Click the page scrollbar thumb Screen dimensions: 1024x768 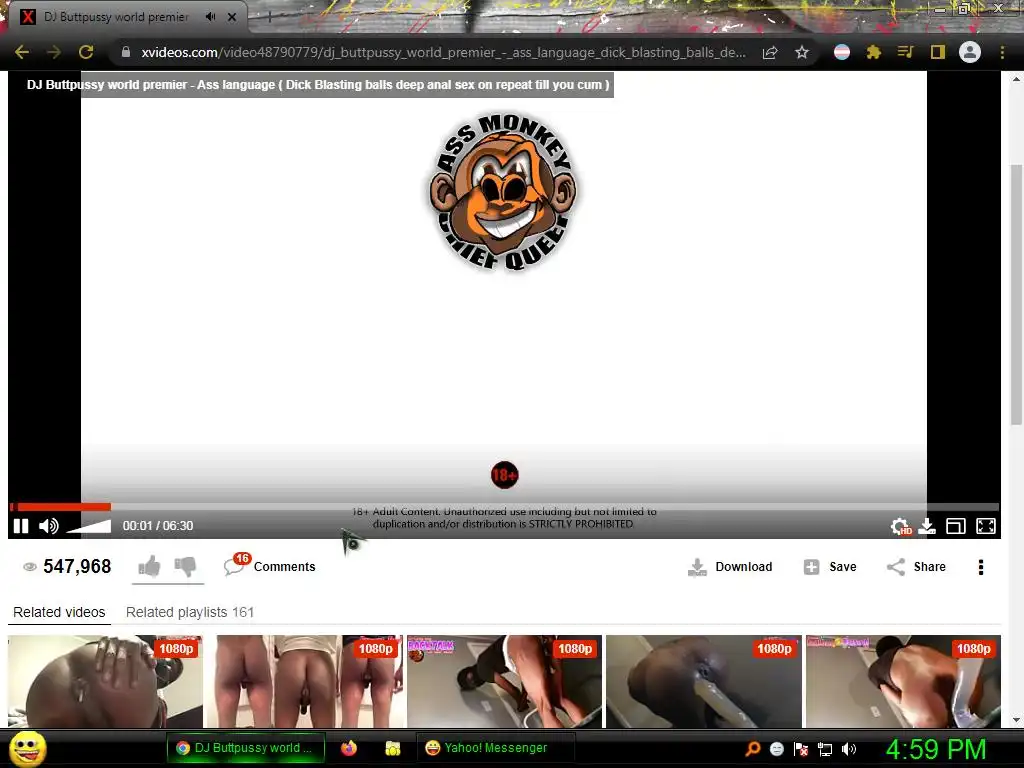pyautogui.click(x=1016, y=294)
